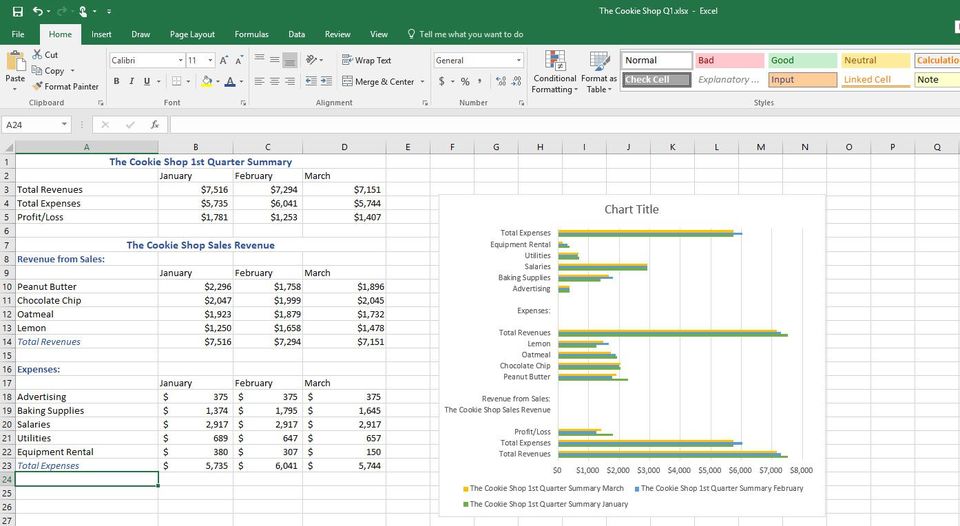The width and height of the screenshot is (960, 526).
Task: Decrease decimal places
Action: pyautogui.click(x=516, y=81)
